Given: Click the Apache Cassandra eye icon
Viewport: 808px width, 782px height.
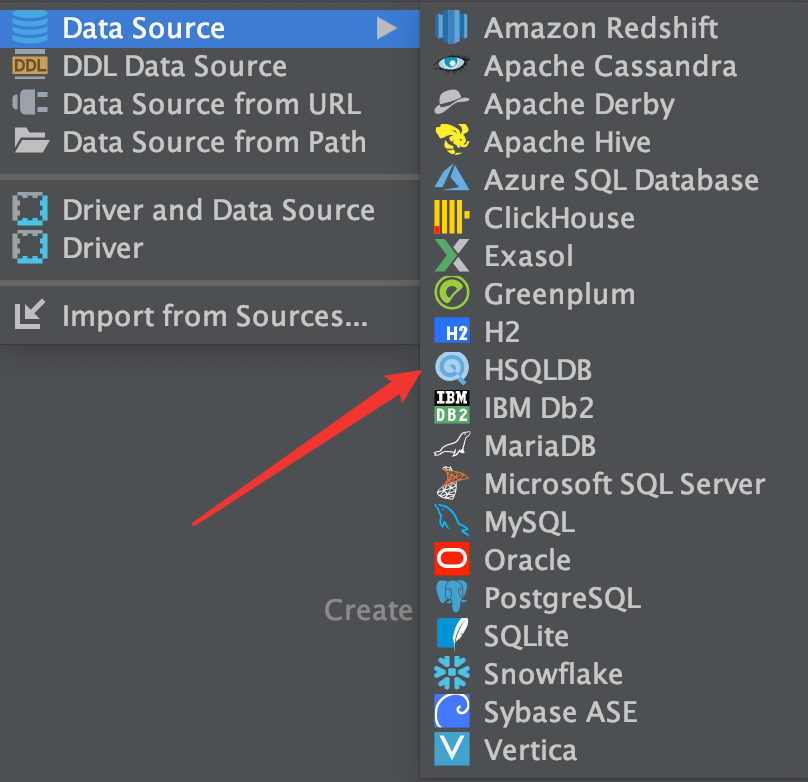Looking at the screenshot, I should (x=451, y=64).
